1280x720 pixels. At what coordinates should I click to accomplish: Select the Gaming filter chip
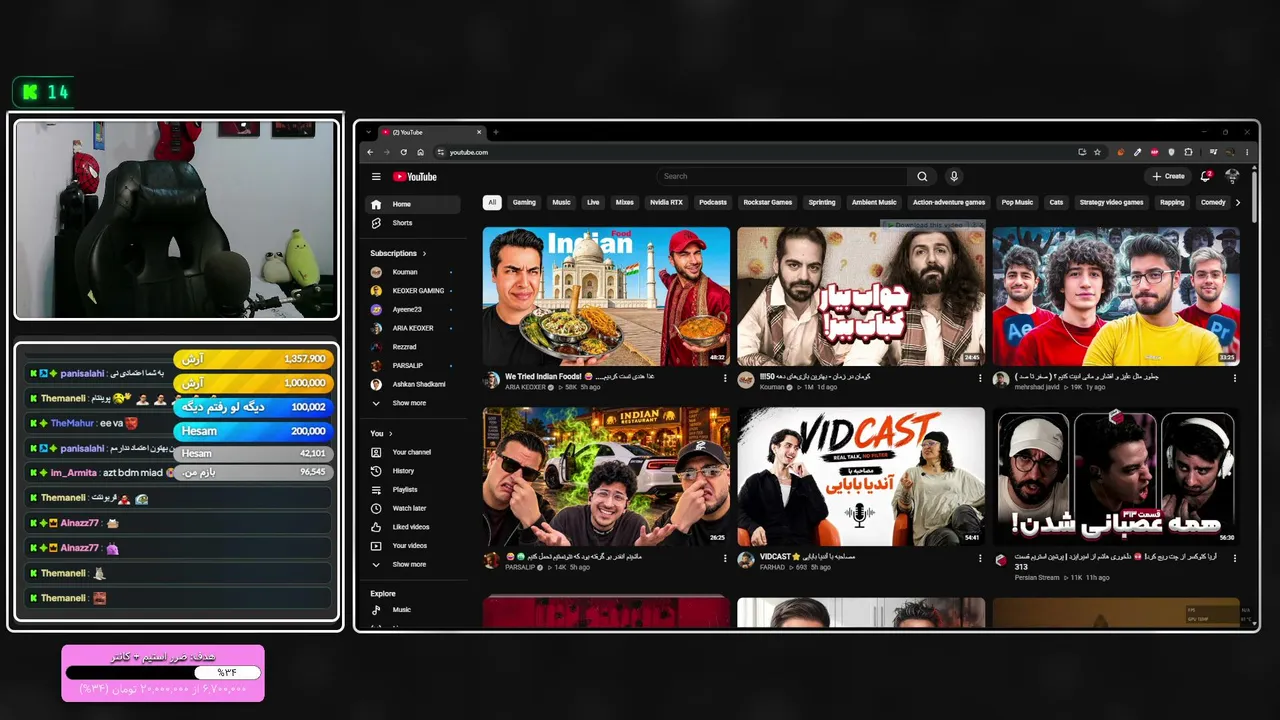[x=524, y=202]
